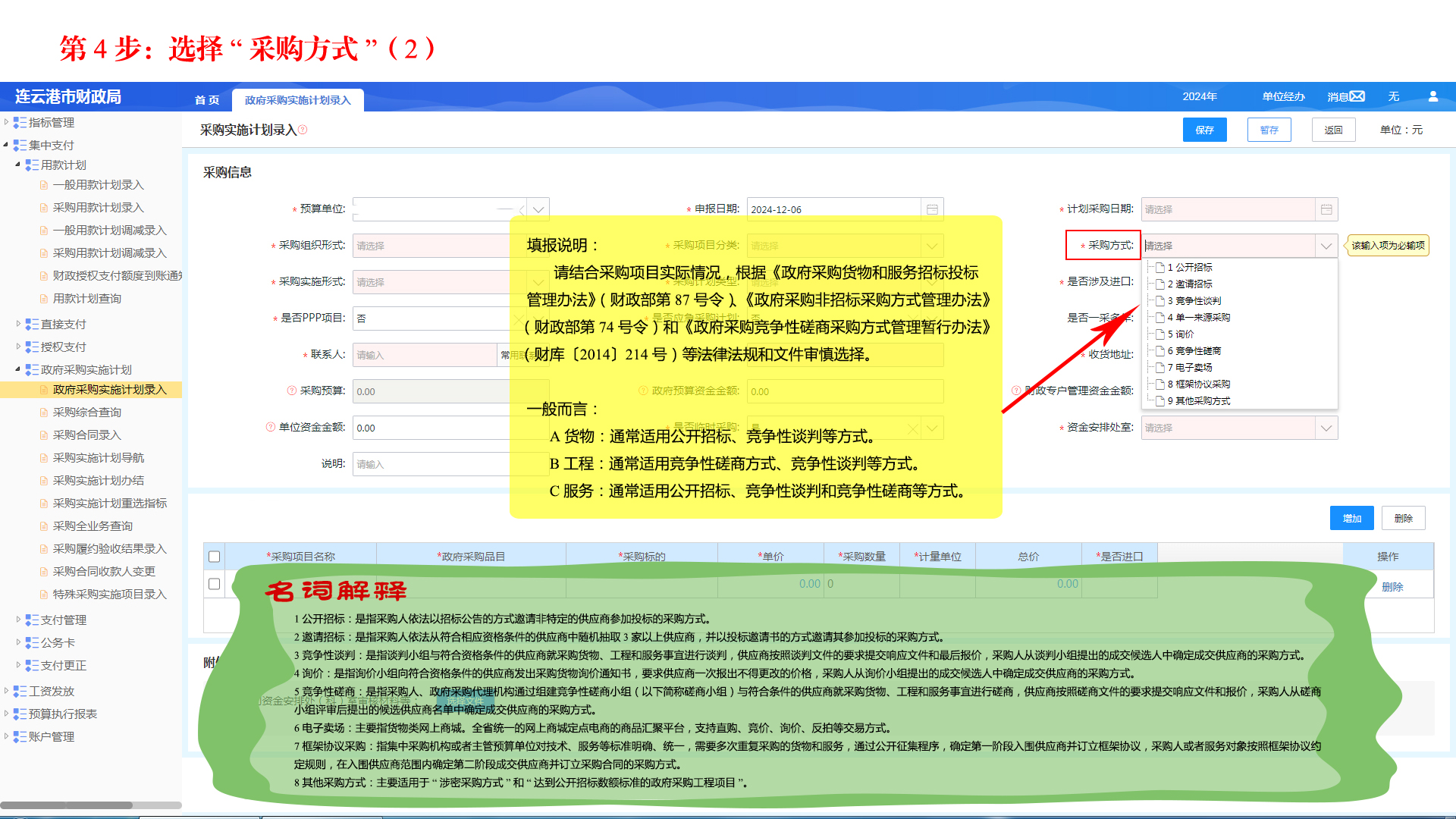Click the 政府采购品目 column header
Screen dimensions: 1456x819
click(471, 557)
